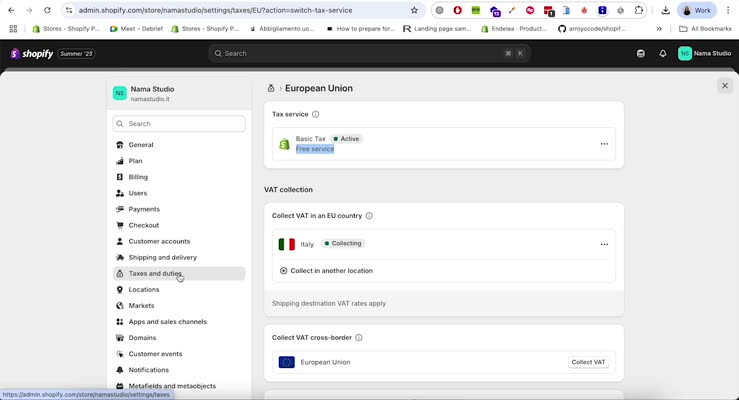
Task: Click the Shopify logo
Action: (x=32, y=54)
